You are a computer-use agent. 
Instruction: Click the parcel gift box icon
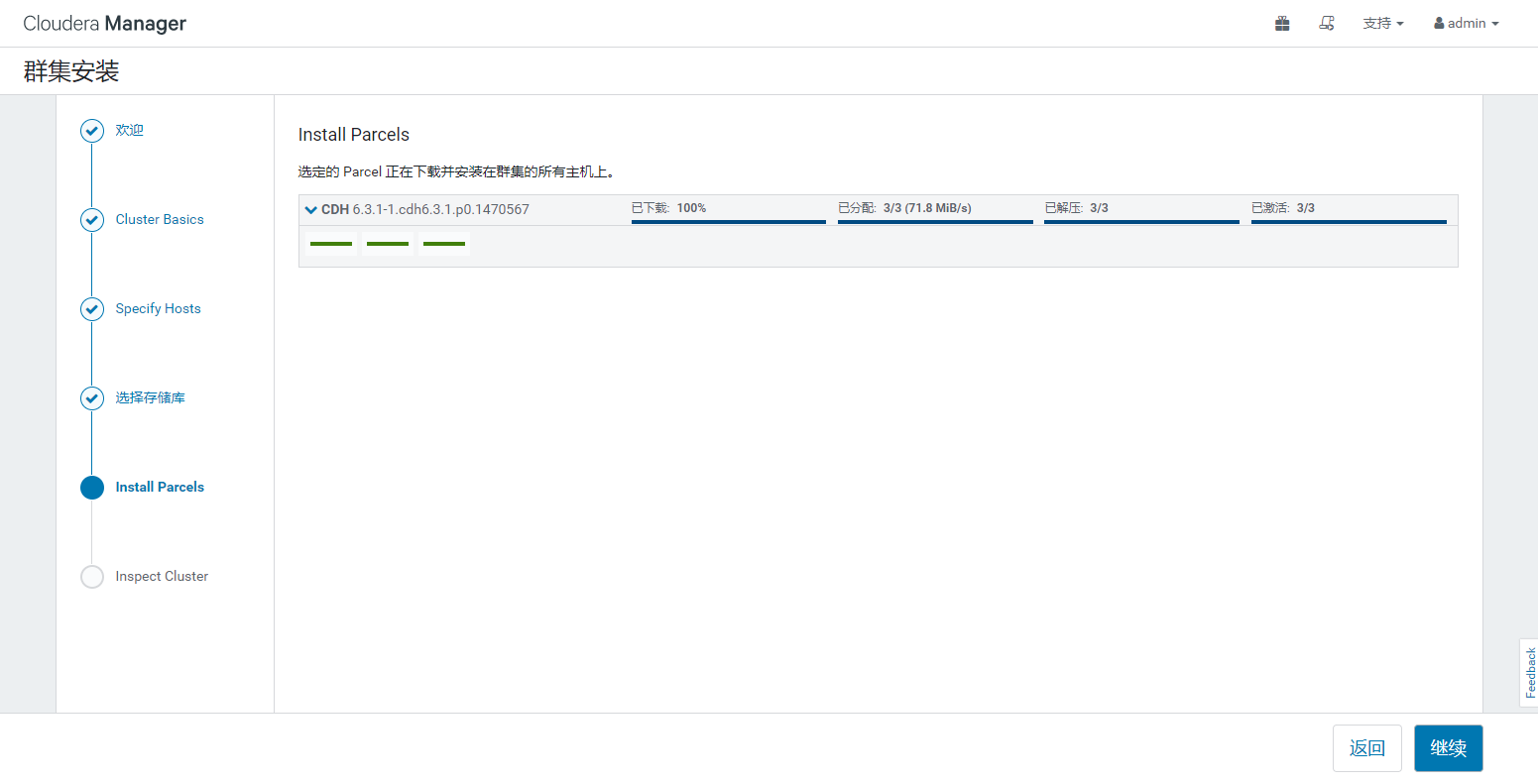(1282, 24)
